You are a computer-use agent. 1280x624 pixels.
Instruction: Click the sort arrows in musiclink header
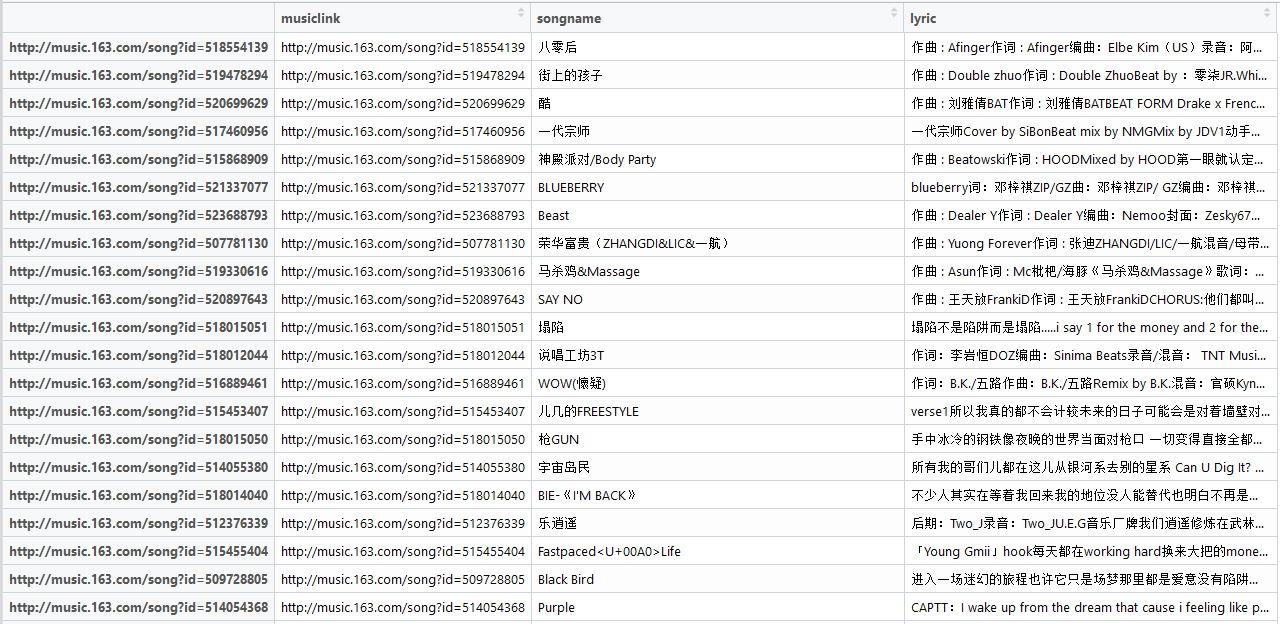(521, 13)
